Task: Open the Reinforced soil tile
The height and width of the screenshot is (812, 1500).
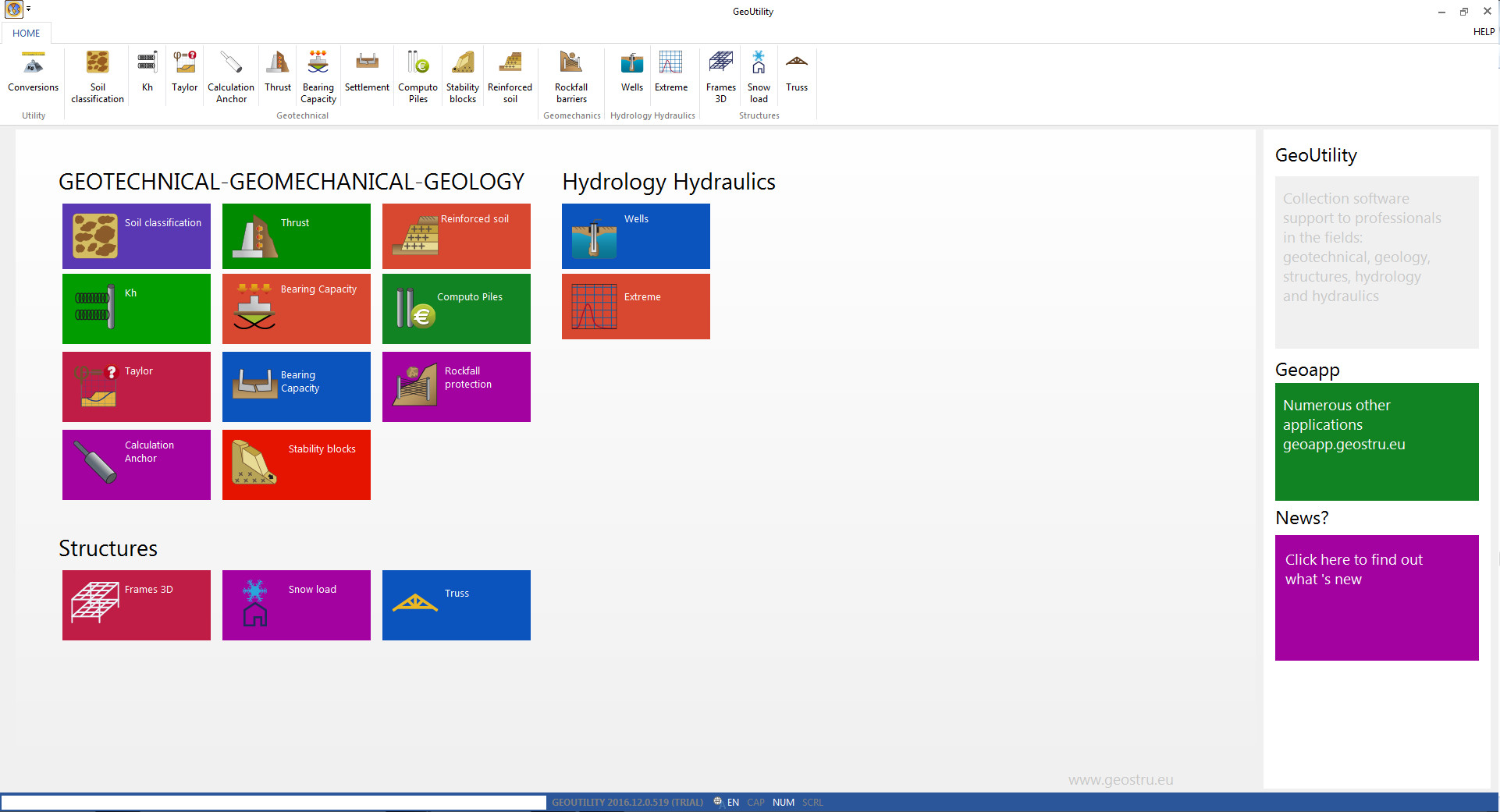Action: click(x=457, y=236)
